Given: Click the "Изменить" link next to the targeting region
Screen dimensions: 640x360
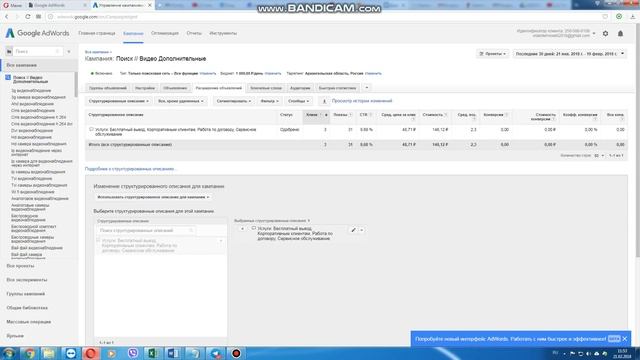Looking at the screenshot, I should 373,73.
